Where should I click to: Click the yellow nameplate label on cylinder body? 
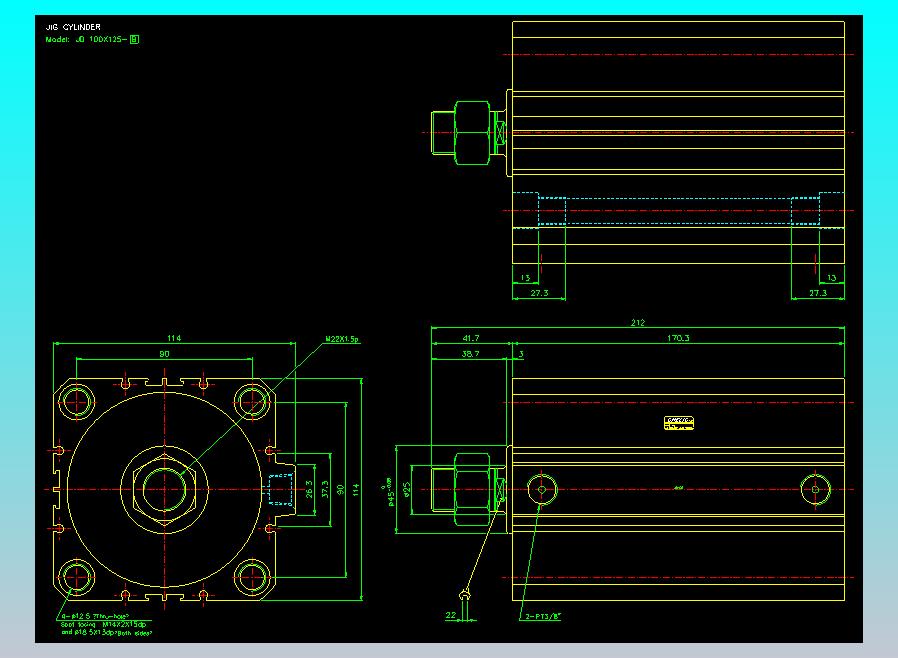click(x=679, y=423)
